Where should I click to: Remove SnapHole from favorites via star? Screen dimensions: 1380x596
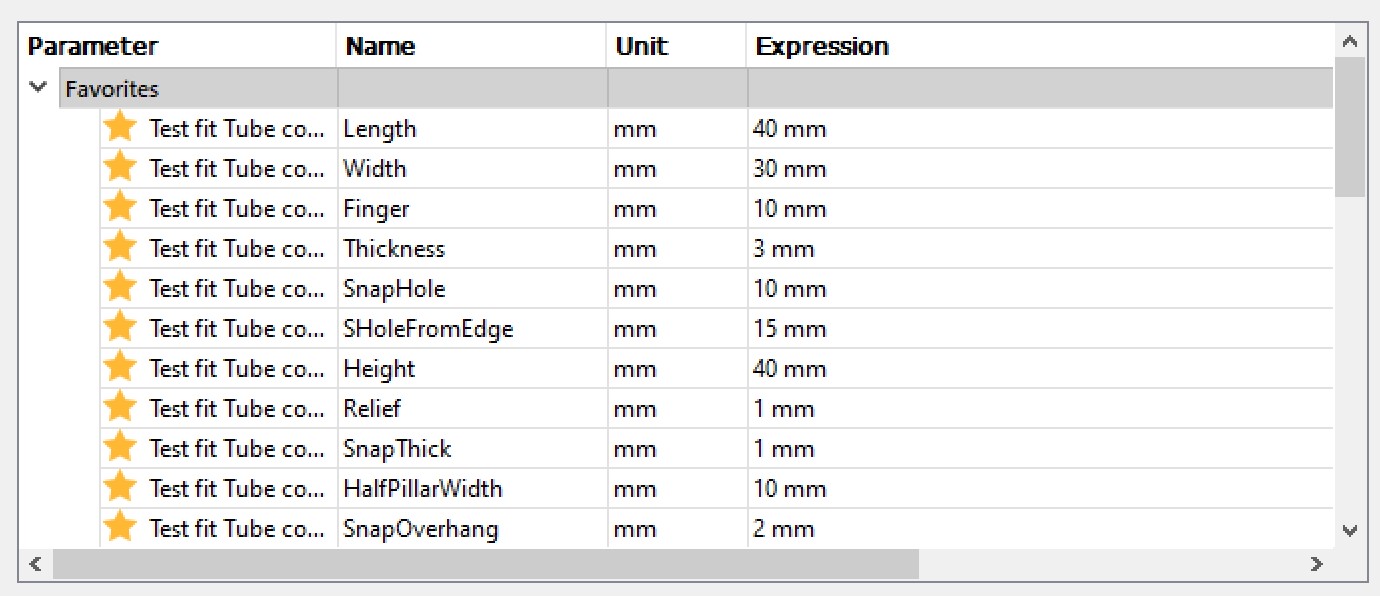tap(120, 287)
